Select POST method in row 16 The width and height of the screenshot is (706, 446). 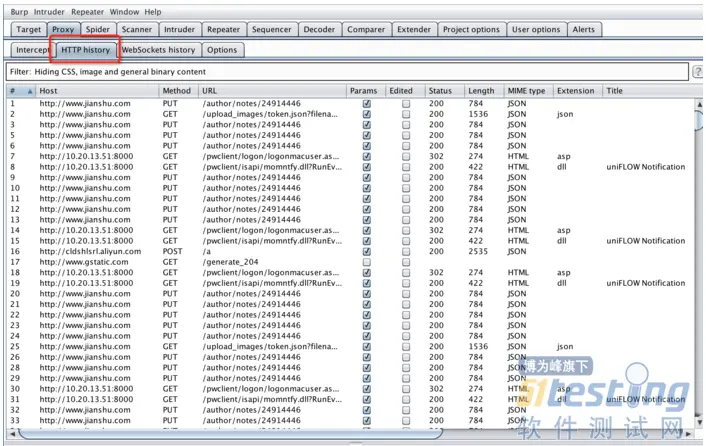[172, 251]
